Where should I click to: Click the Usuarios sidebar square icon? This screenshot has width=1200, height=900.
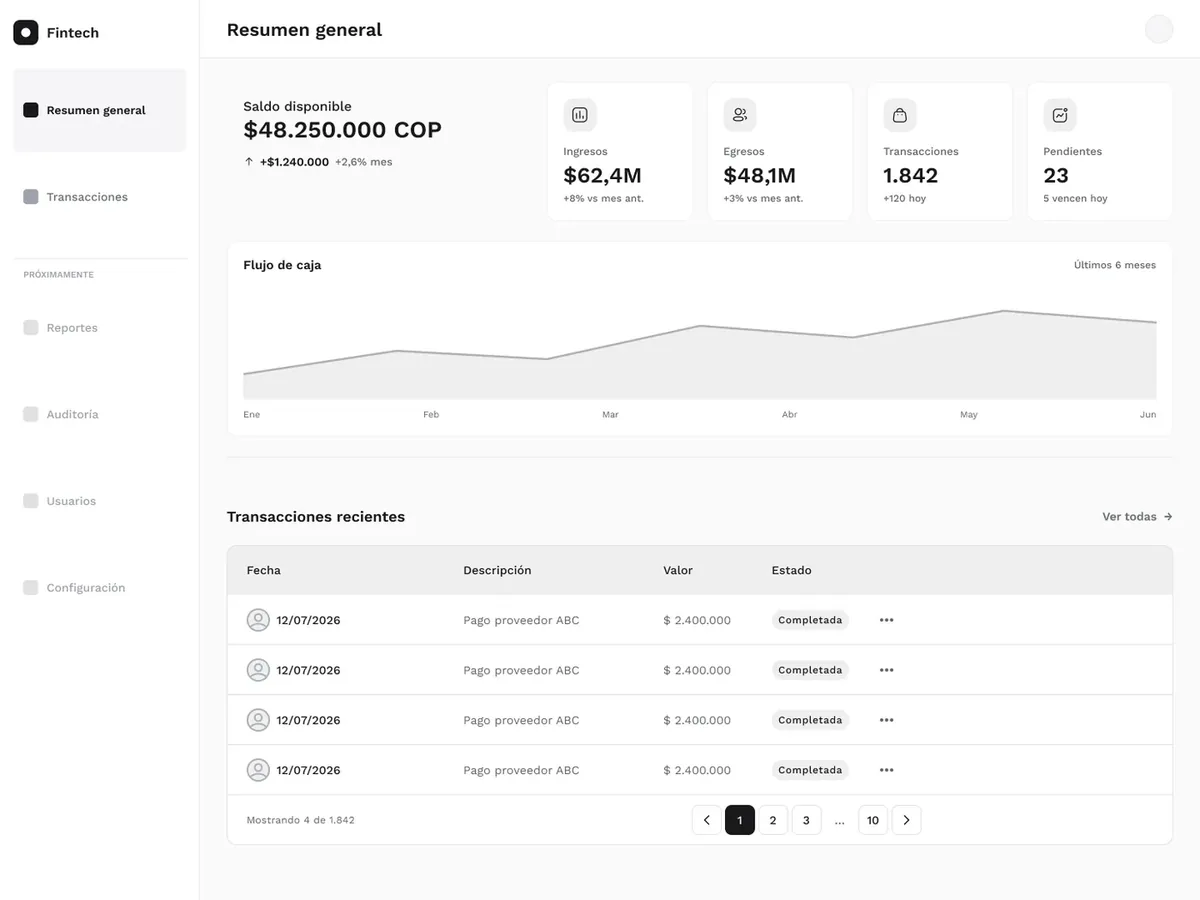pyautogui.click(x=31, y=501)
